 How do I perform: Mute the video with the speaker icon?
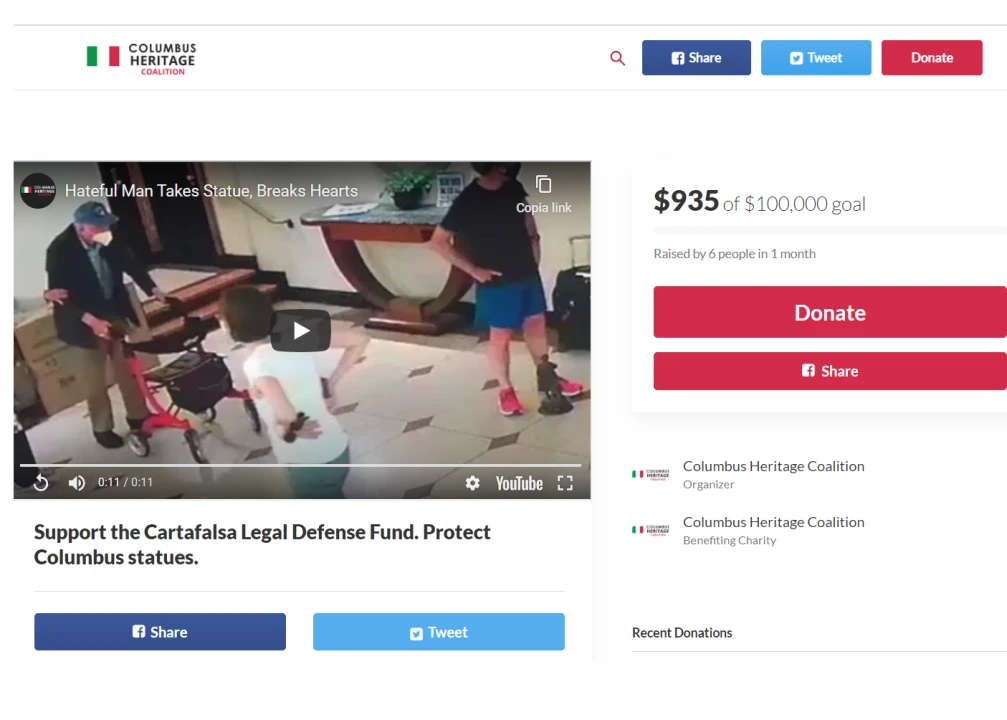coord(76,483)
